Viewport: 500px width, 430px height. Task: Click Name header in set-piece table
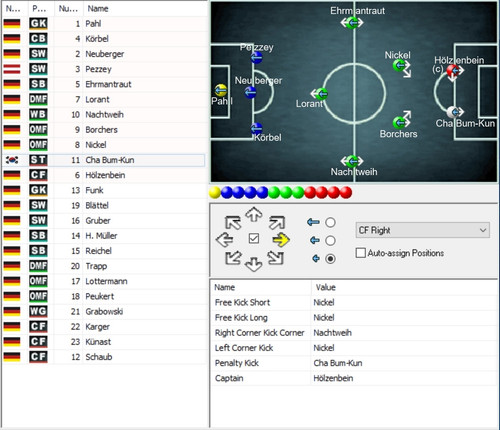click(261, 287)
